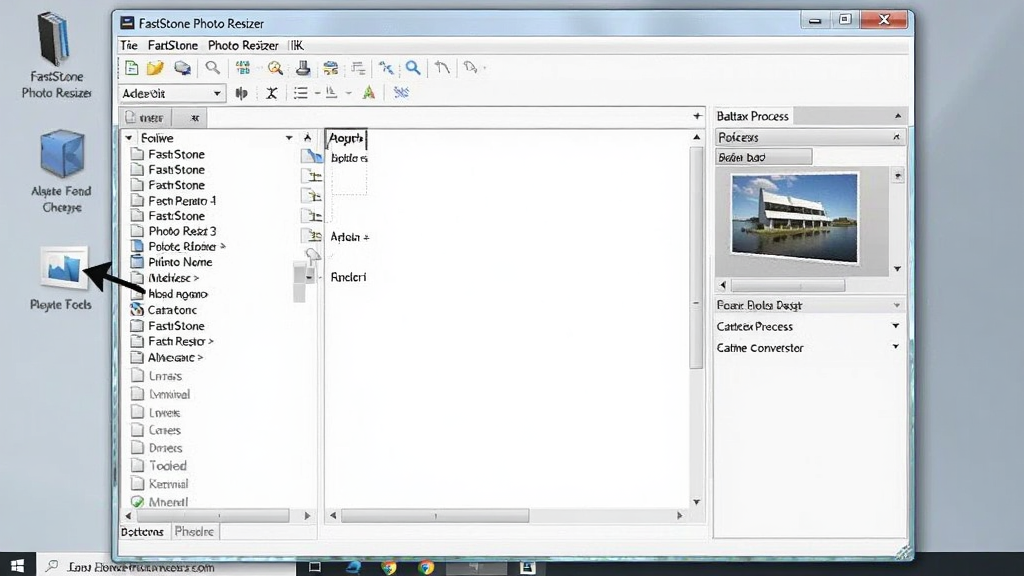This screenshot has height=576, width=1024.
Task: Click the teal grid toolbar icon
Action: coord(243,68)
